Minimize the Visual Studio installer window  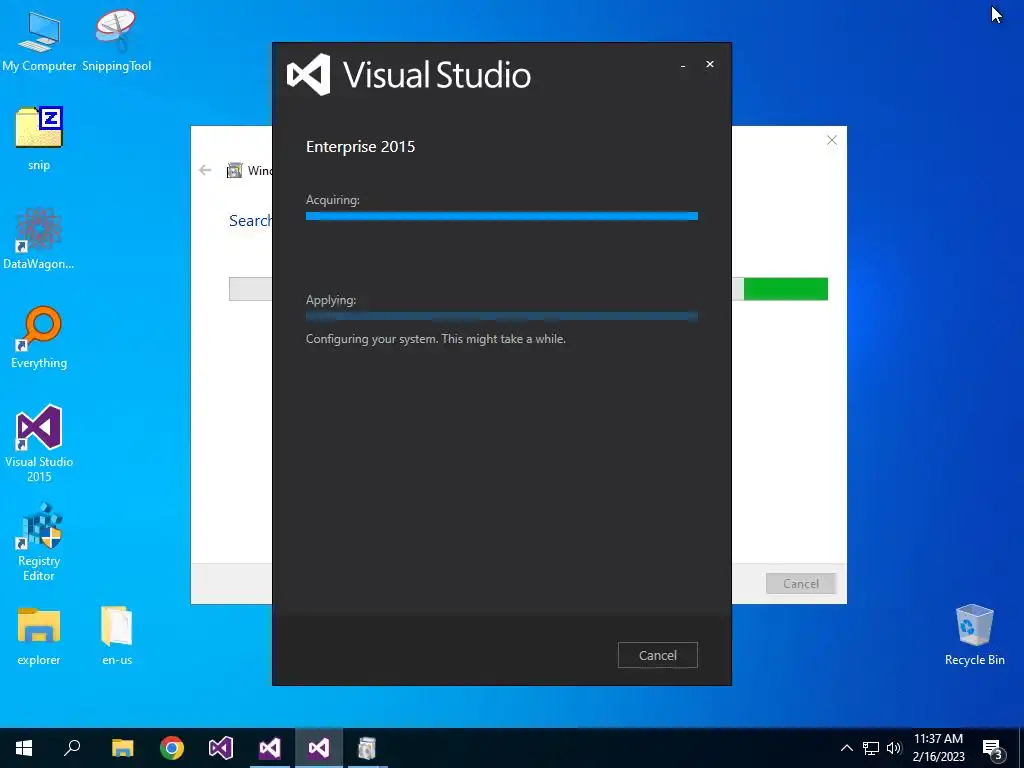click(x=683, y=65)
